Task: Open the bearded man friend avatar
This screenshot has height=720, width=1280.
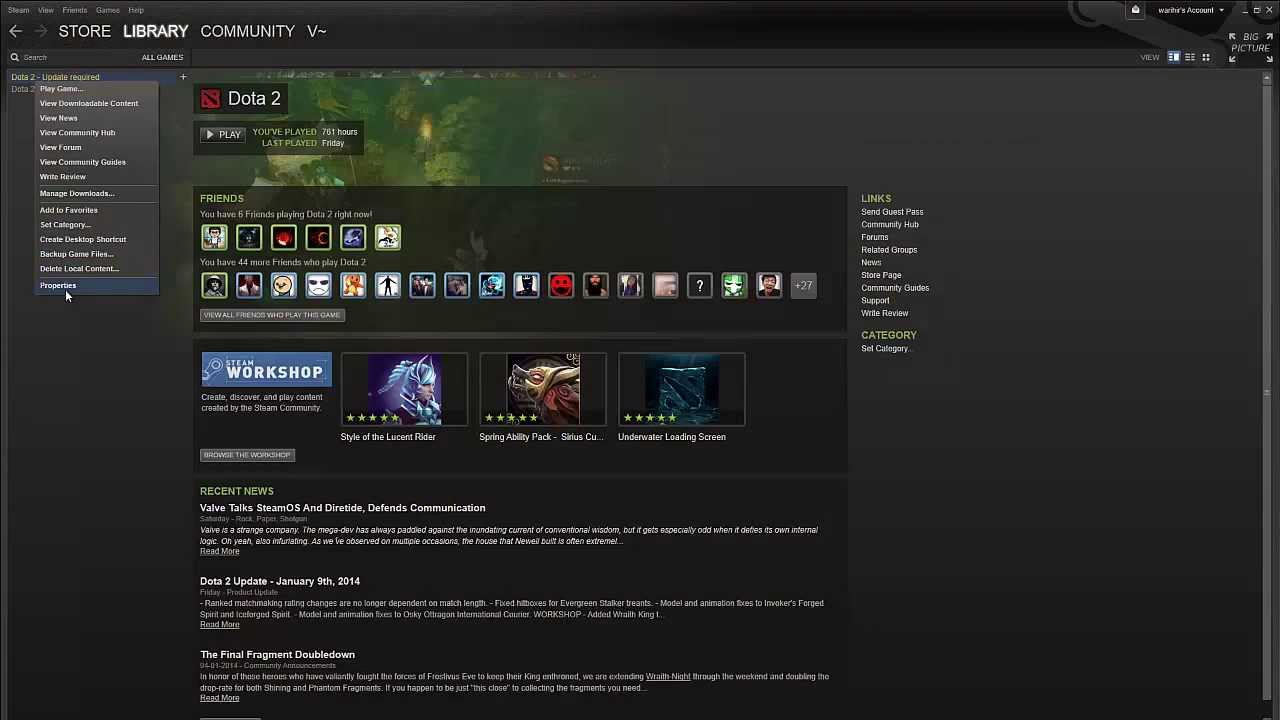Action: coord(596,286)
